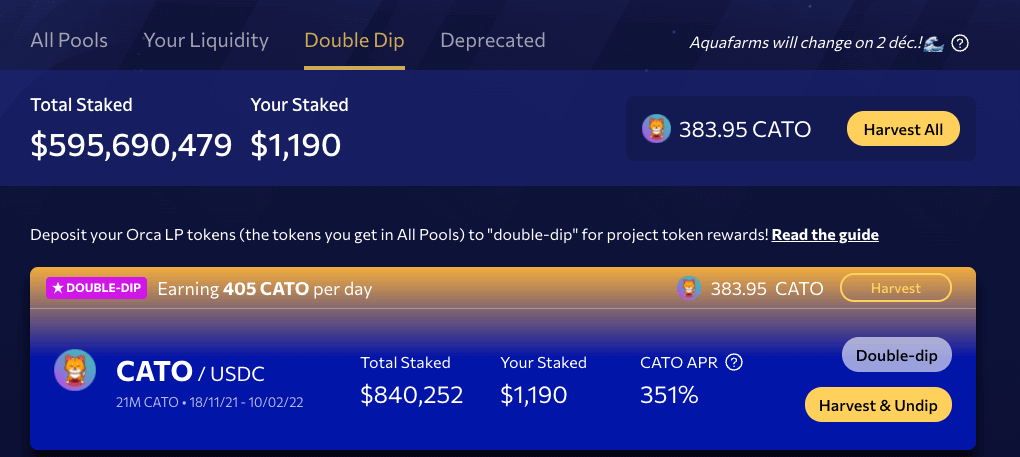The width and height of the screenshot is (1020, 457).
Task: Open the Read the guide link
Action: [x=825, y=235]
